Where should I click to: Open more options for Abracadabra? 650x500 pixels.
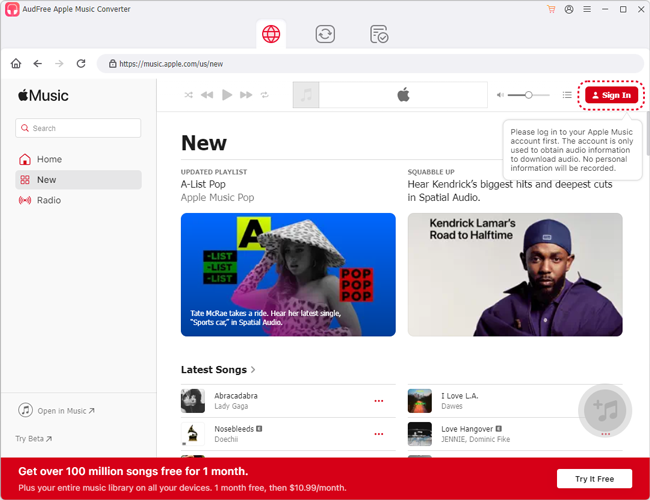click(379, 401)
